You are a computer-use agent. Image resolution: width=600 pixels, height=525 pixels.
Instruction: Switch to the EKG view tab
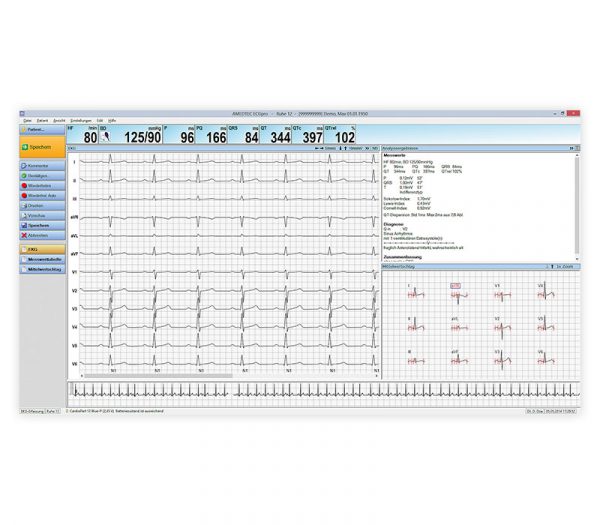[x=42, y=249]
